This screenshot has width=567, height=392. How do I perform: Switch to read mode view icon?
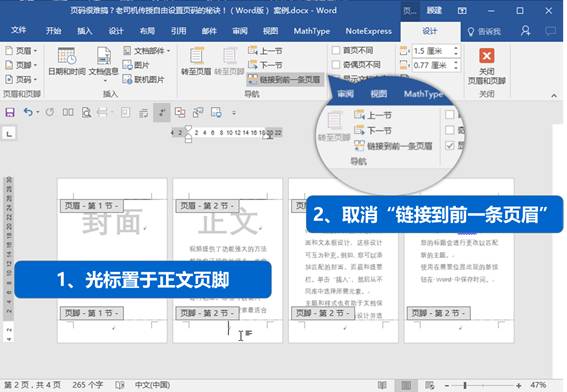382,385
